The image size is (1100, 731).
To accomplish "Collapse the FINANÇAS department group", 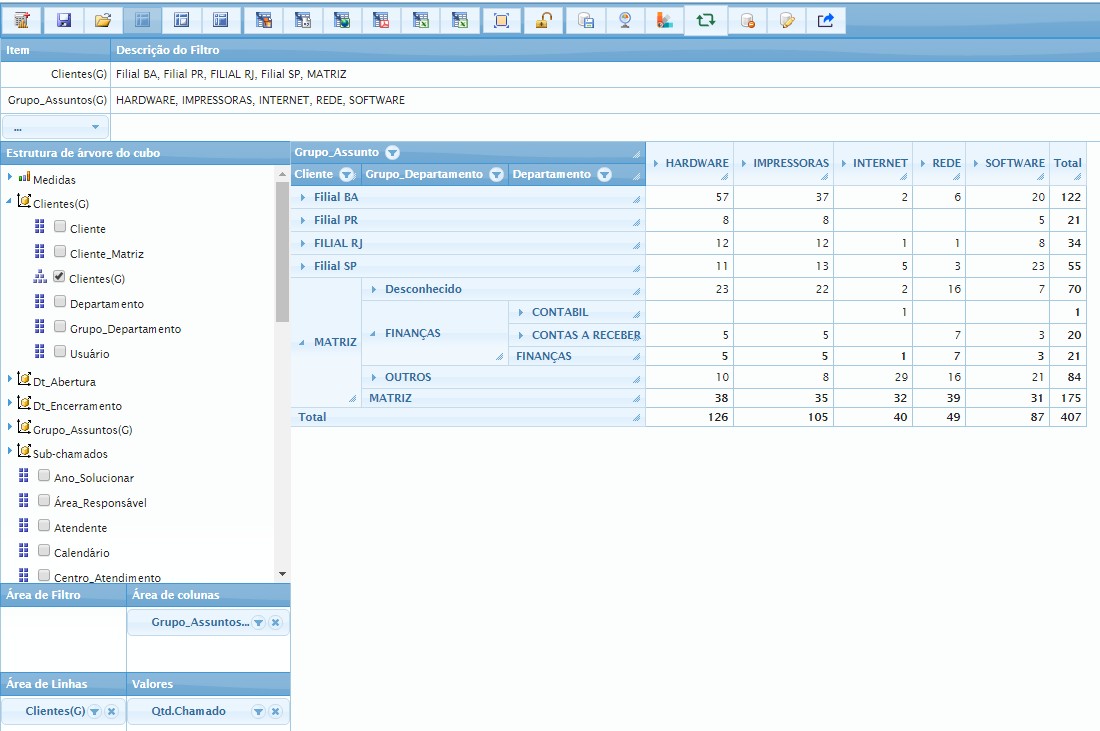I will pyautogui.click(x=373, y=333).
